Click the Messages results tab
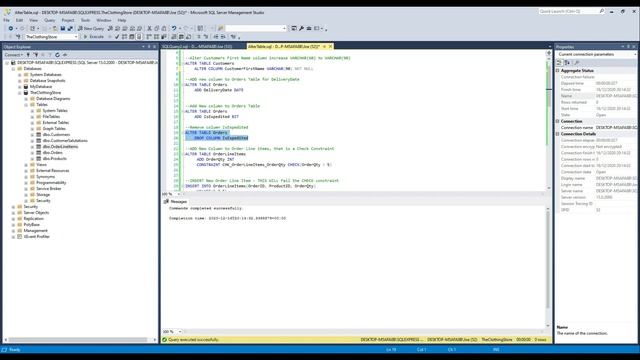This screenshot has height=360, width=640. tap(176, 202)
